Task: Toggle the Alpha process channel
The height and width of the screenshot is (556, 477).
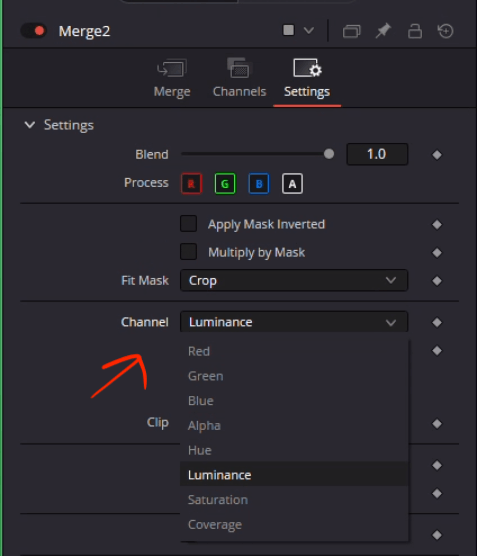Action: click(292, 184)
